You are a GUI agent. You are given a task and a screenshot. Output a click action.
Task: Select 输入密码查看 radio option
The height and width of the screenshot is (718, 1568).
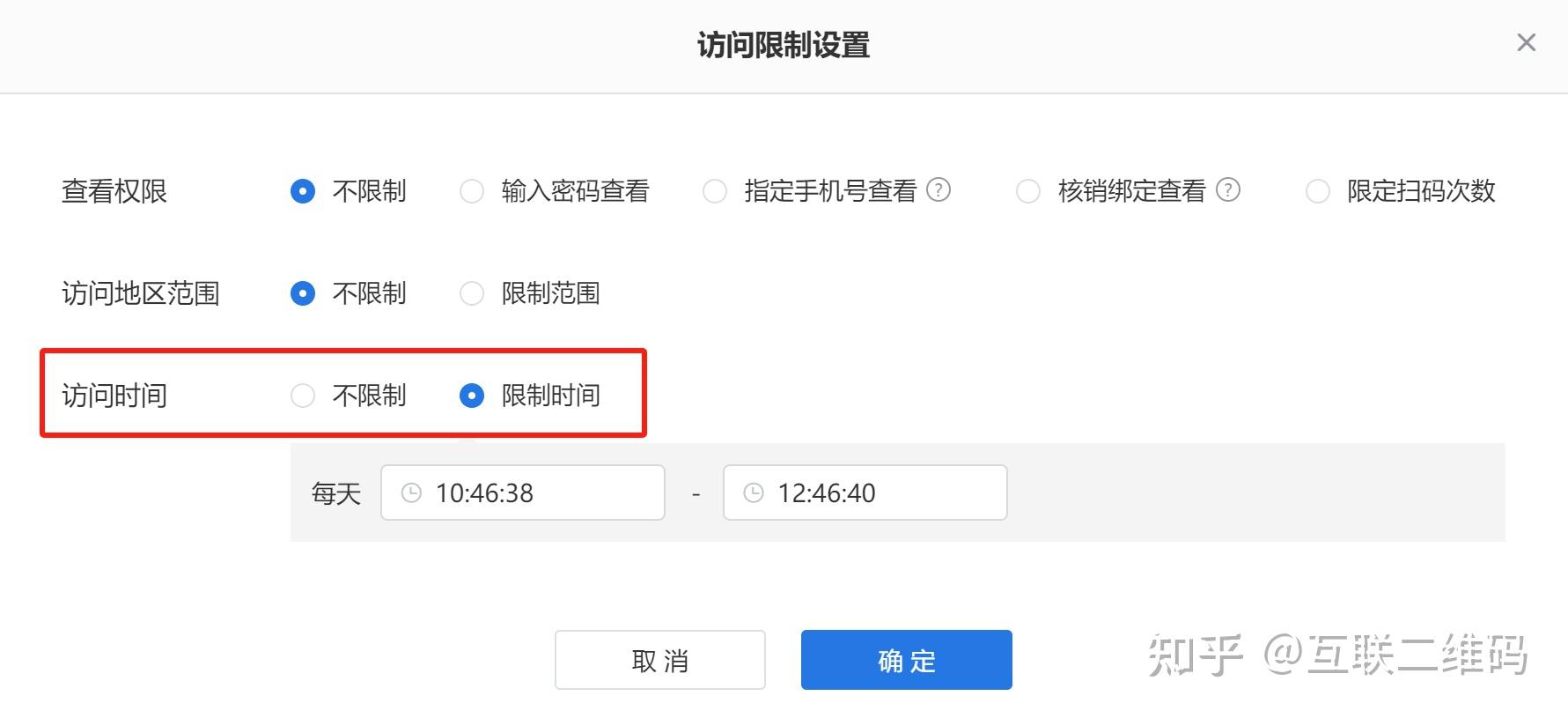[472, 191]
